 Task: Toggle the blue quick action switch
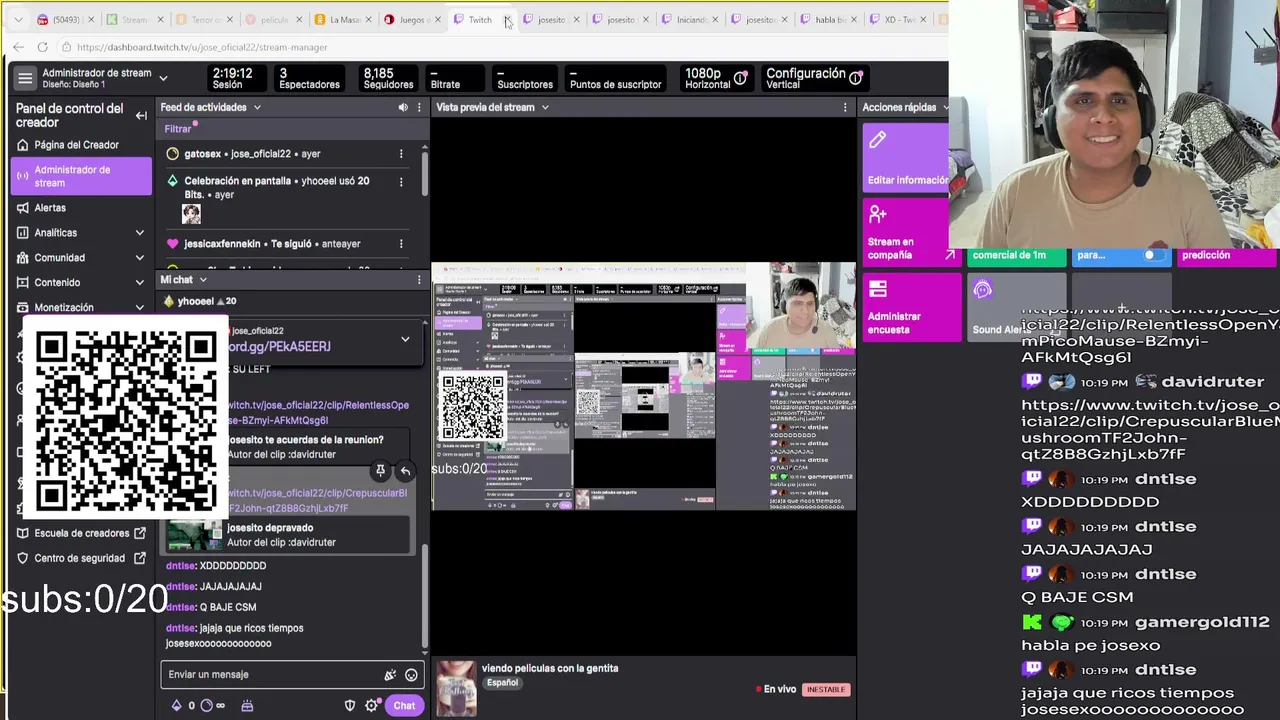[x=1153, y=255]
